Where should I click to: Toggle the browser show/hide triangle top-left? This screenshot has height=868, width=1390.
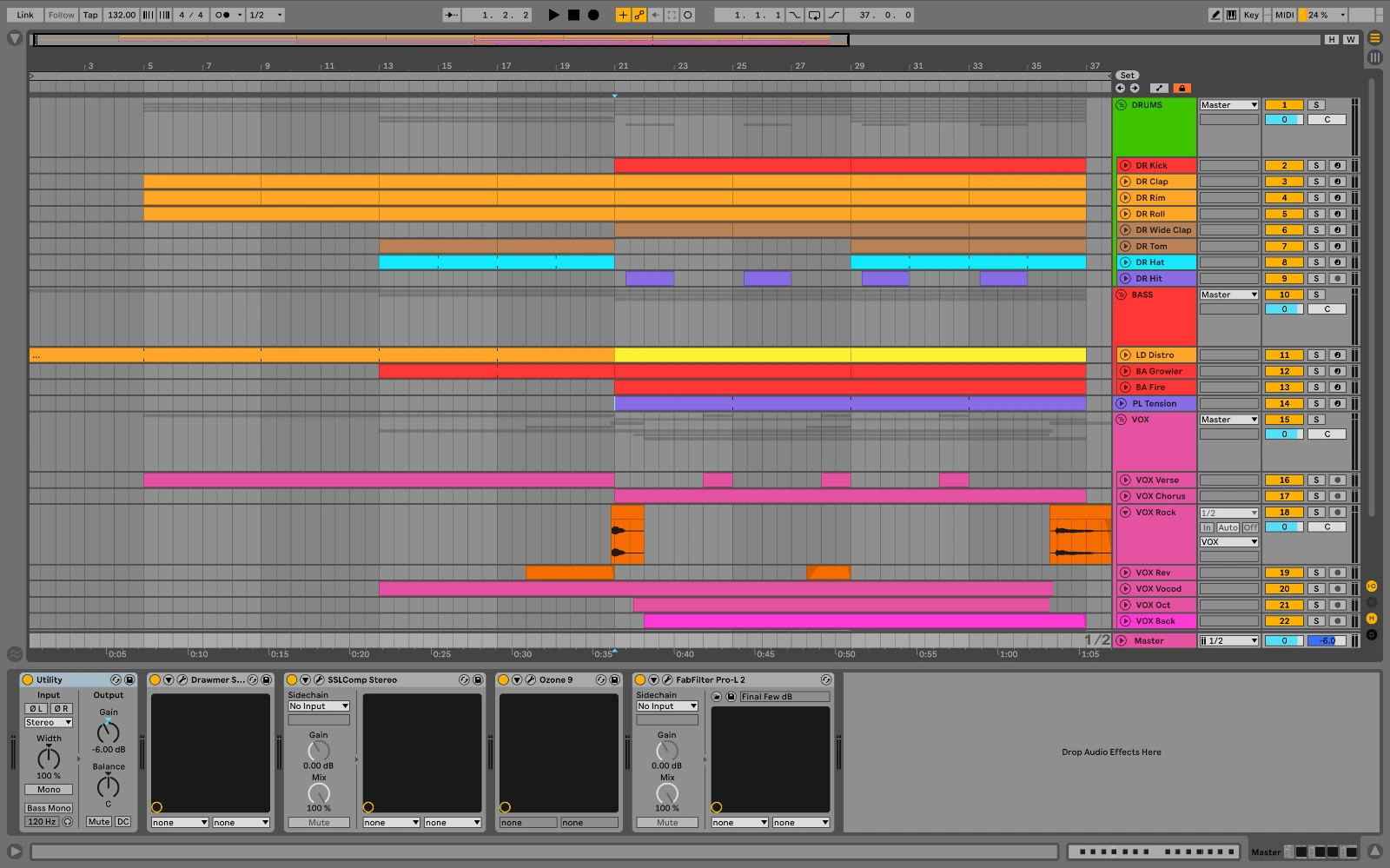click(x=14, y=38)
